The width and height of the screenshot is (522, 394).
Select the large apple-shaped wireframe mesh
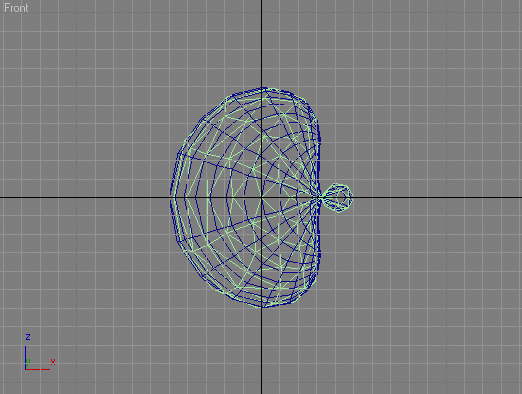pos(246,197)
